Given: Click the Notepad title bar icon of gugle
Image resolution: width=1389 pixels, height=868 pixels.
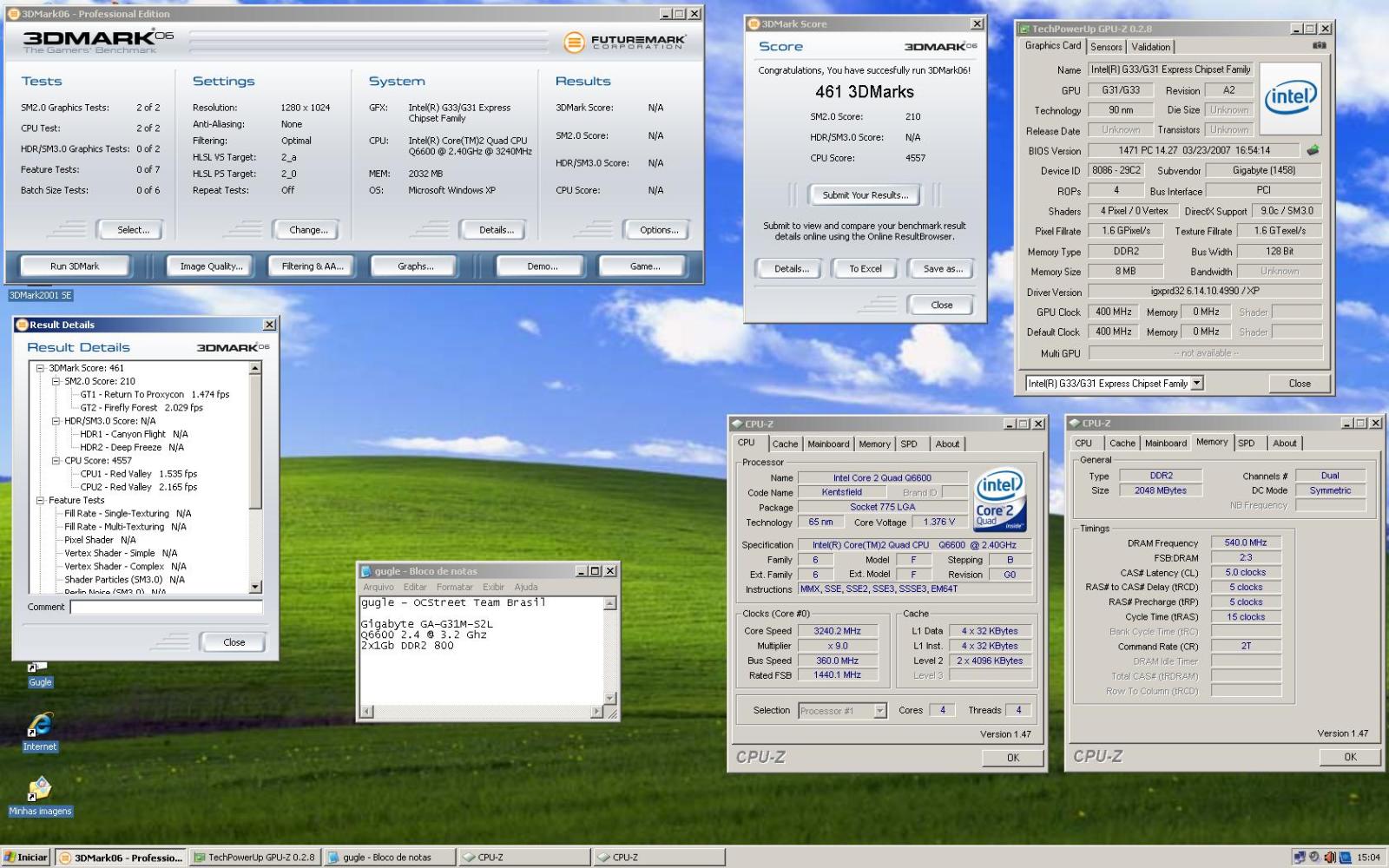Looking at the screenshot, I should click(366, 570).
